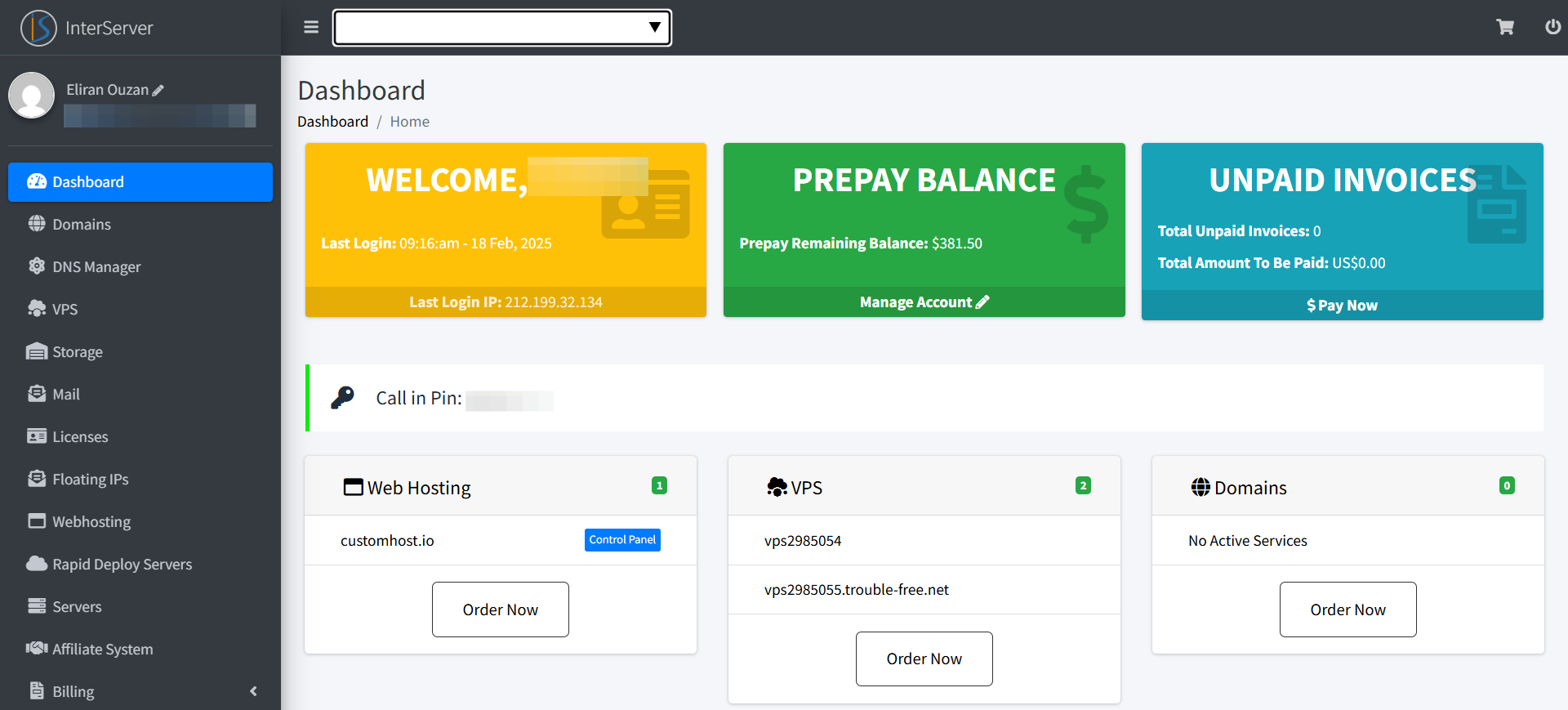The image size is (1568, 710).
Task: Open DNS Manager from sidebar
Action: (140, 267)
